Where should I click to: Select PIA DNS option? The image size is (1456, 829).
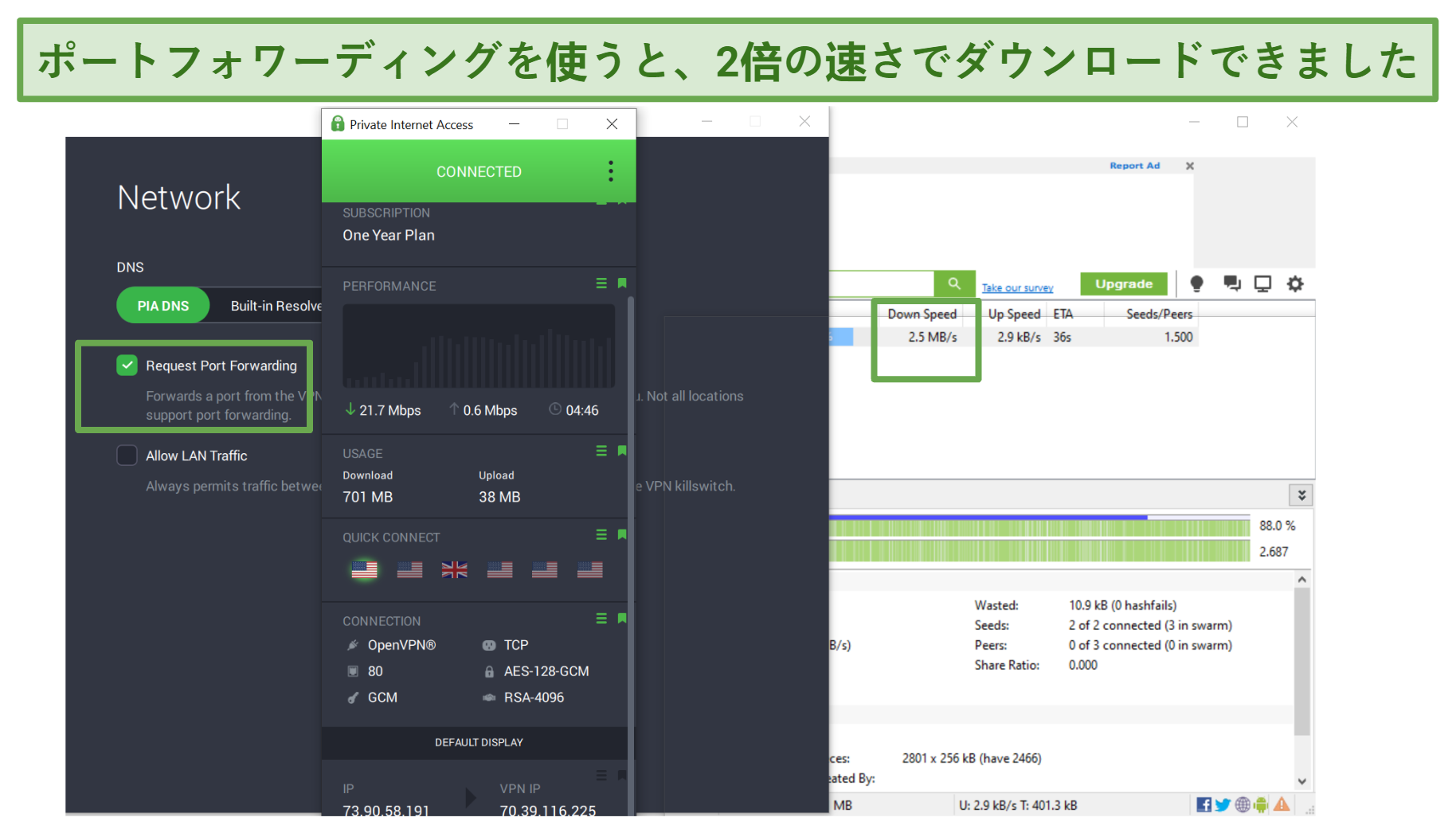pos(162,306)
